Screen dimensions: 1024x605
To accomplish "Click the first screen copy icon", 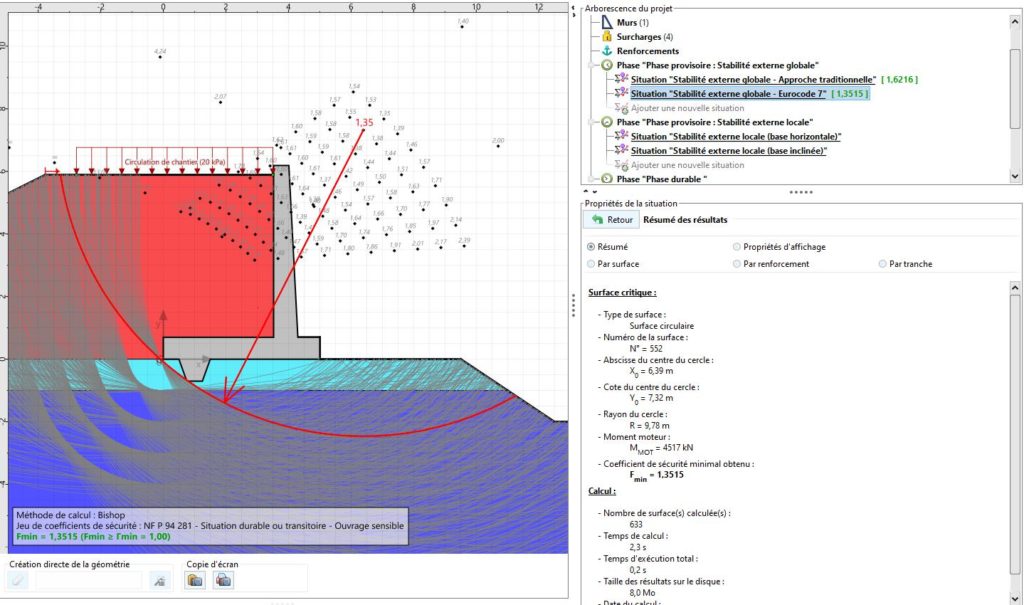I will point(195,580).
